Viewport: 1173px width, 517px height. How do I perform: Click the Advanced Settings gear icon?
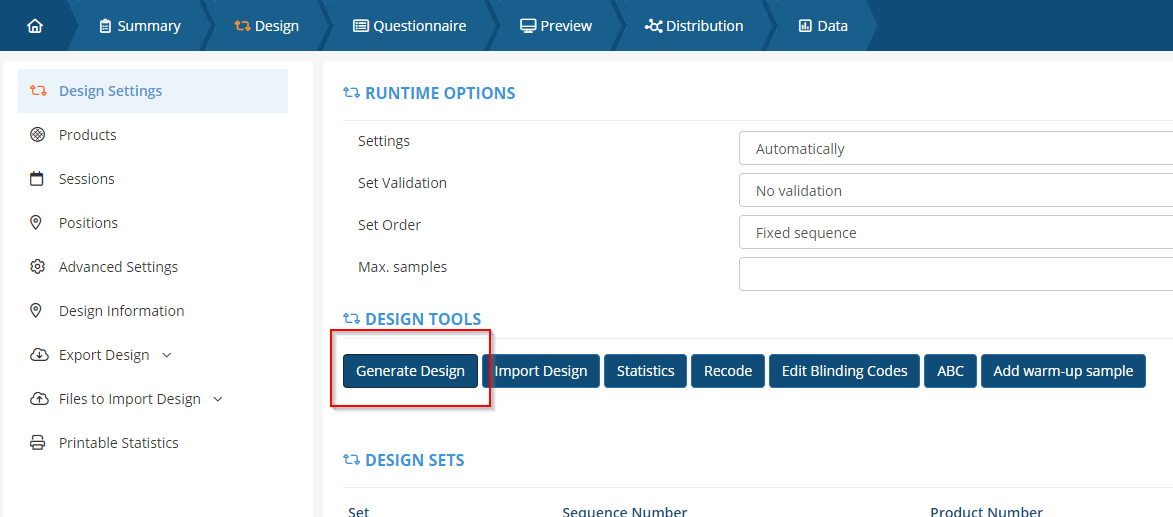[38, 267]
